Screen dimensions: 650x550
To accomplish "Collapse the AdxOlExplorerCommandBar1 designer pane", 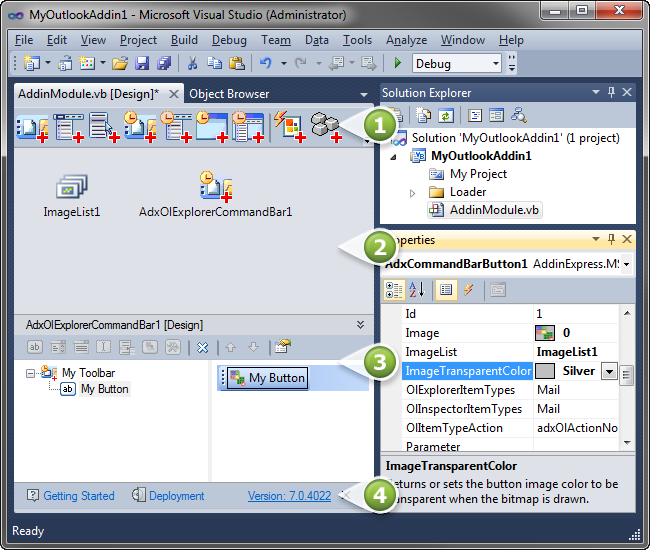I will (x=360, y=325).
